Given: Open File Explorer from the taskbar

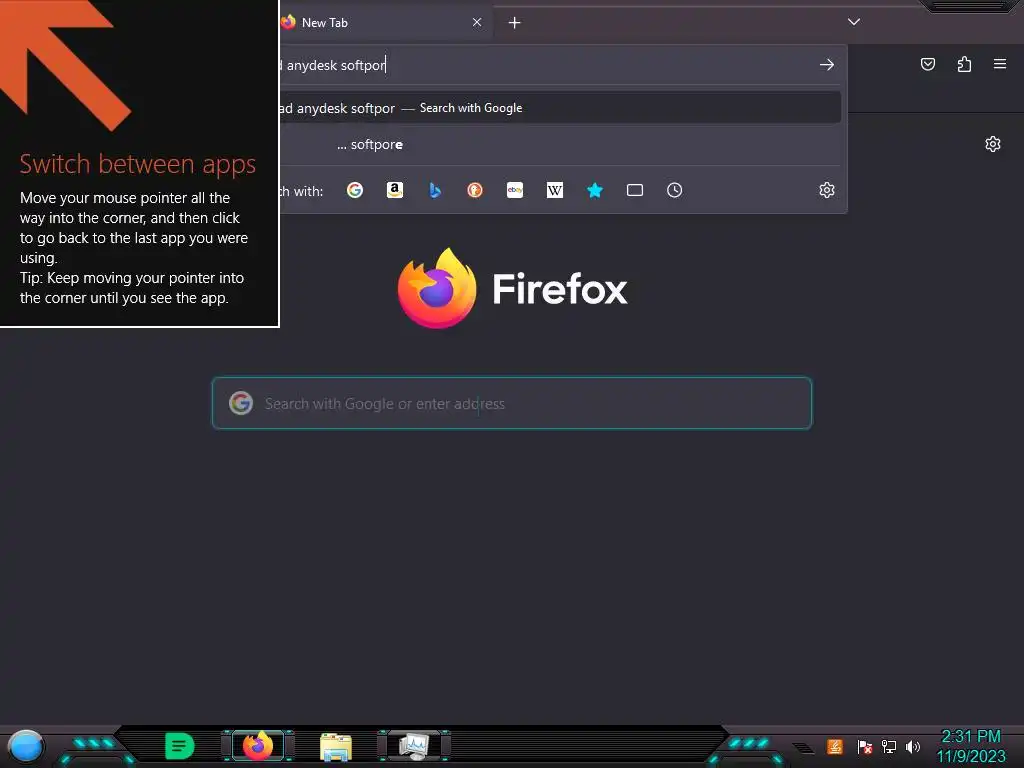Looking at the screenshot, I should [336, 747].
